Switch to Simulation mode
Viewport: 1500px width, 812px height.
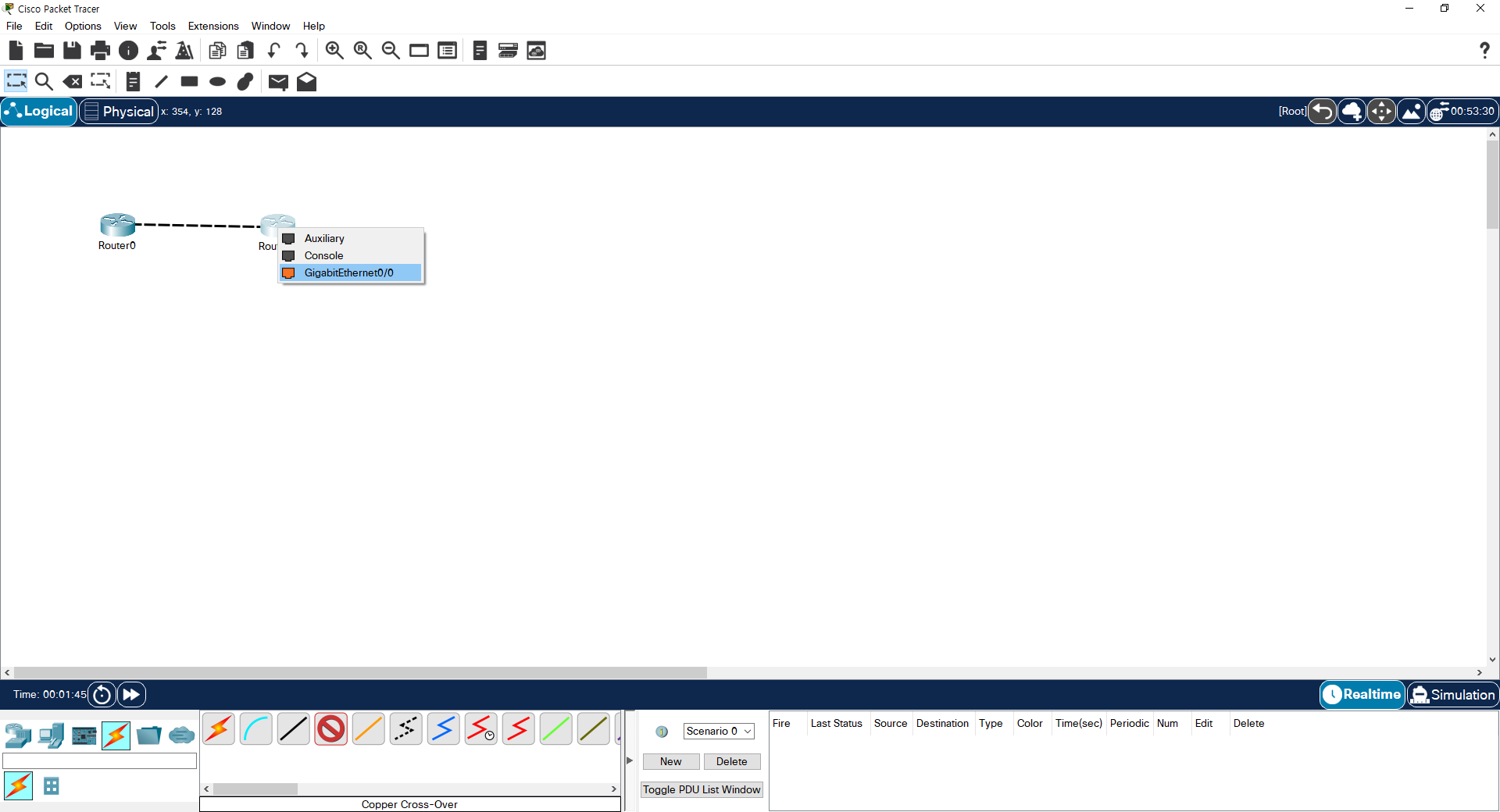pos(1453,694)
